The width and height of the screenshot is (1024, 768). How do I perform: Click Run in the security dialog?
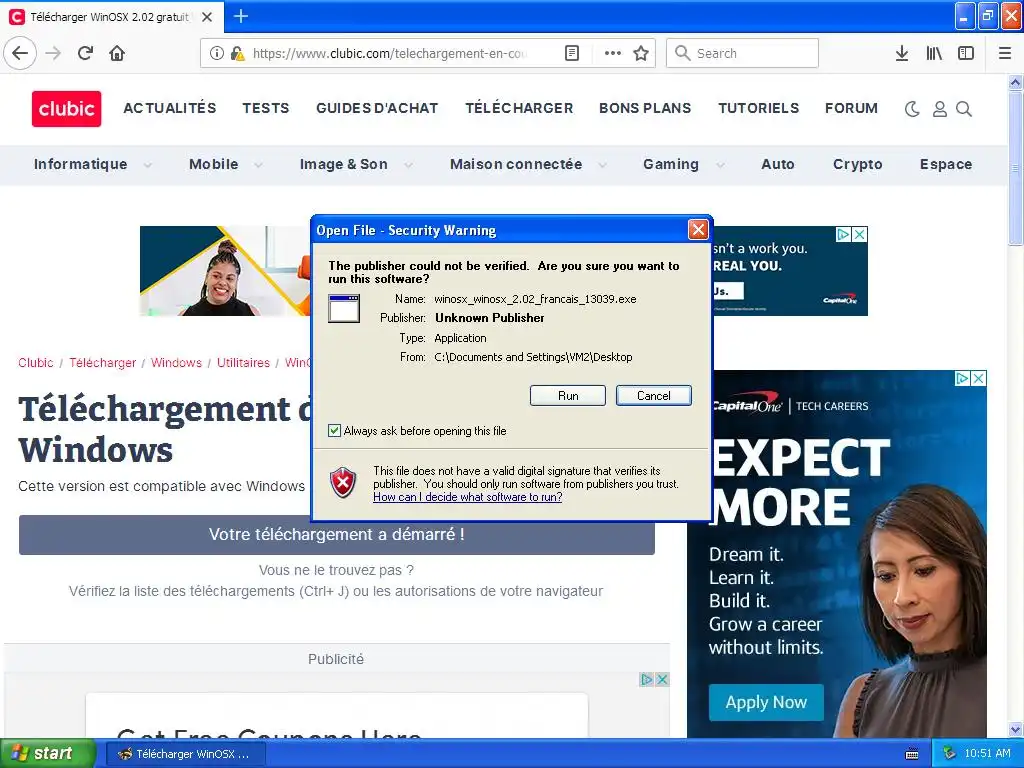(568, 395)
